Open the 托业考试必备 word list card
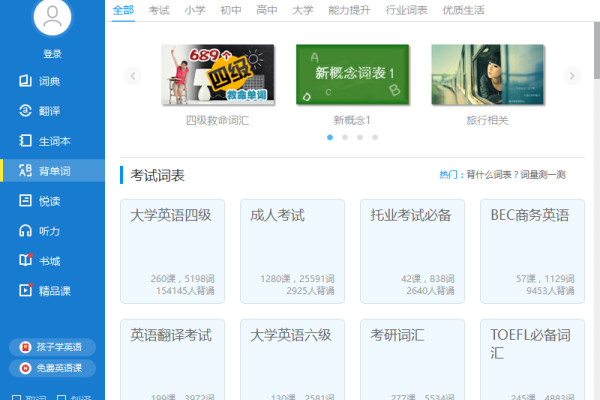The image size is (600, 400). 412,251
